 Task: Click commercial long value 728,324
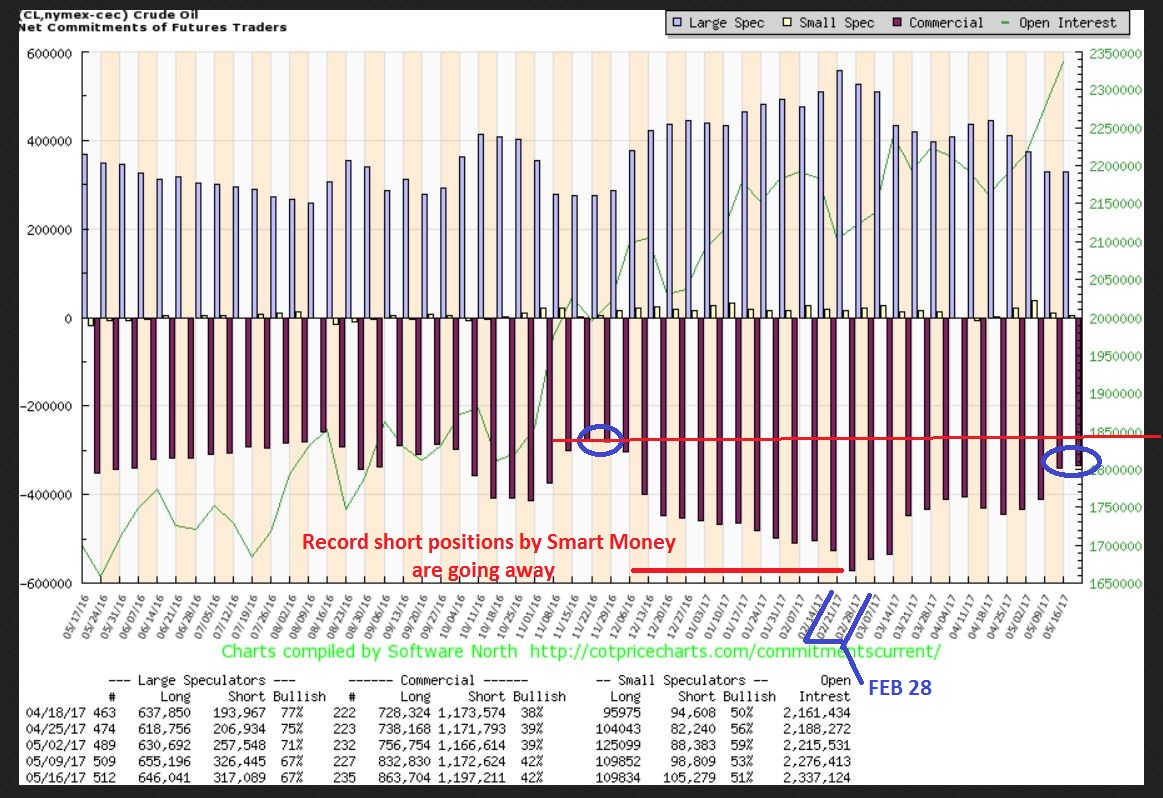(404, 713)
